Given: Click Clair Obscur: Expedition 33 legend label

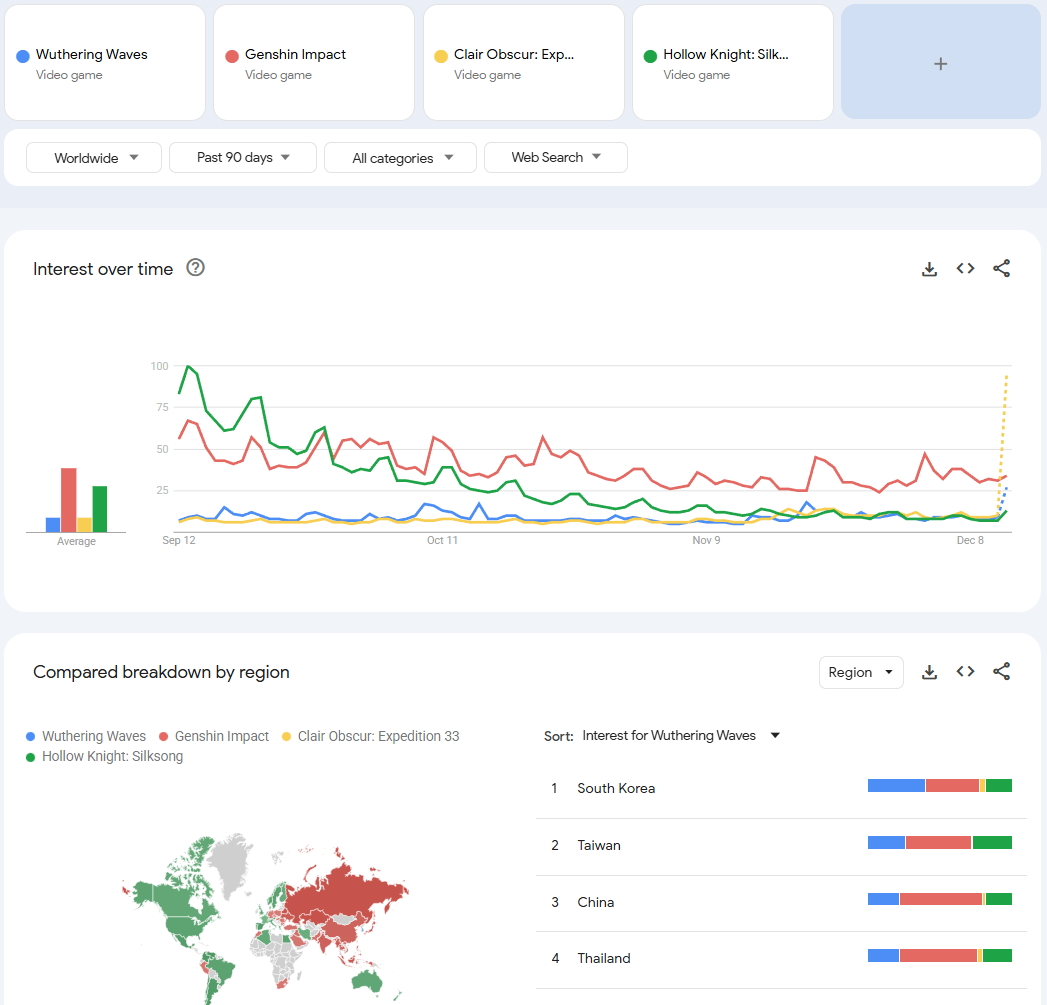Looking at the screenshot, I should coord(379,736).
